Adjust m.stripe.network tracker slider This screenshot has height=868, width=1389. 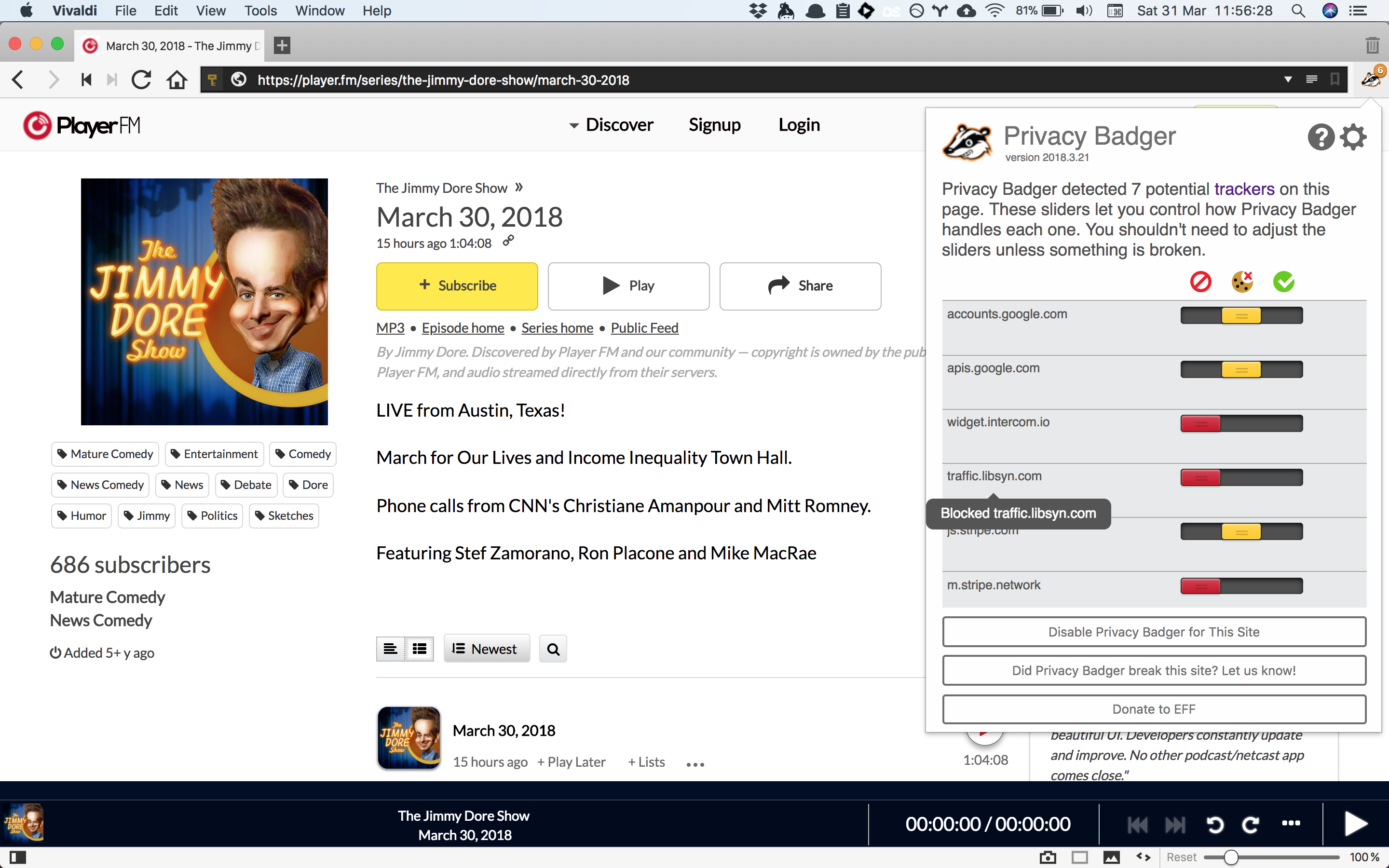click(1241, 586)
